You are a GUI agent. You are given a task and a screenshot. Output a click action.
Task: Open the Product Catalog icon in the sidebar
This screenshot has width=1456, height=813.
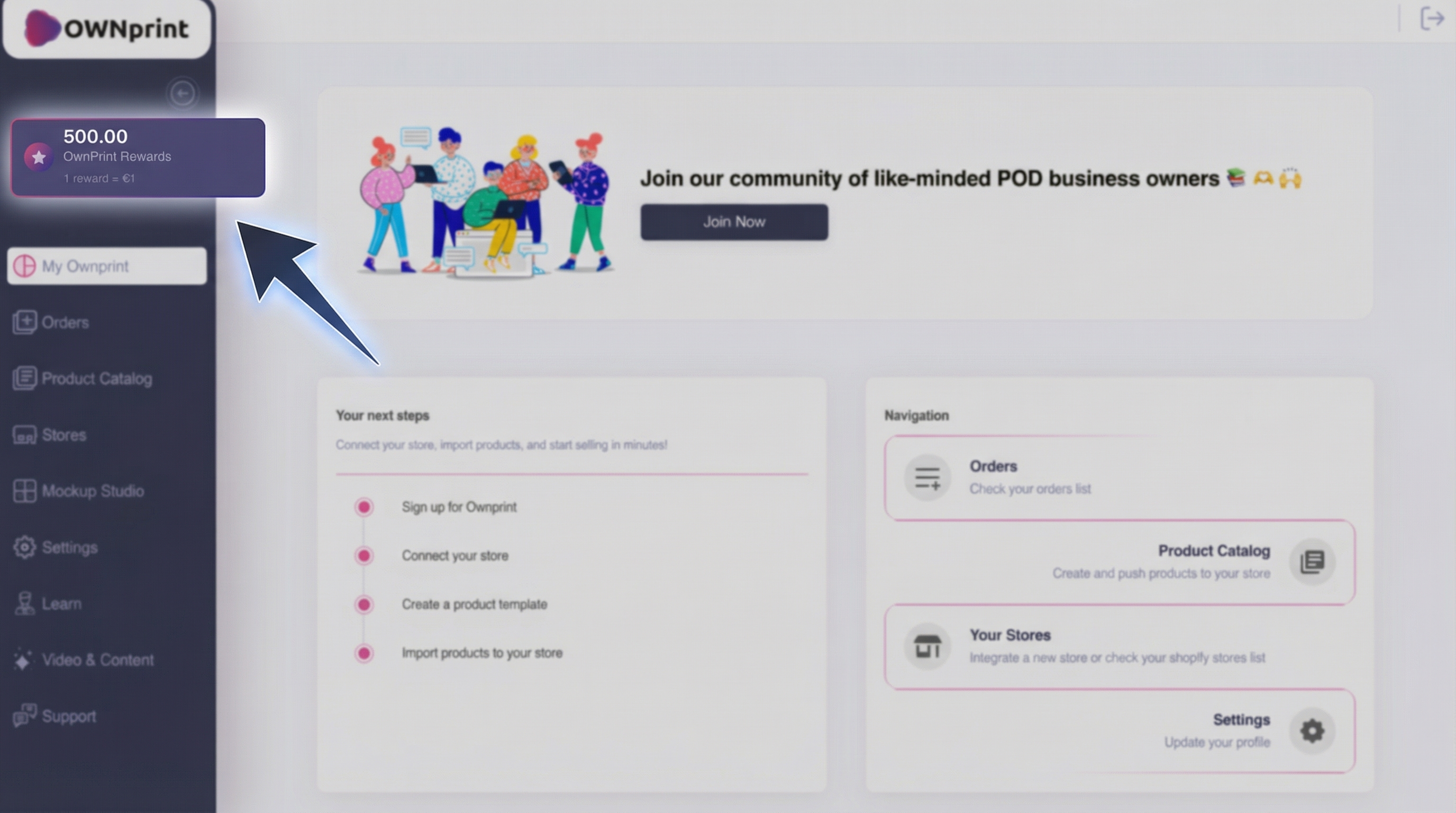tap(24, 378)
